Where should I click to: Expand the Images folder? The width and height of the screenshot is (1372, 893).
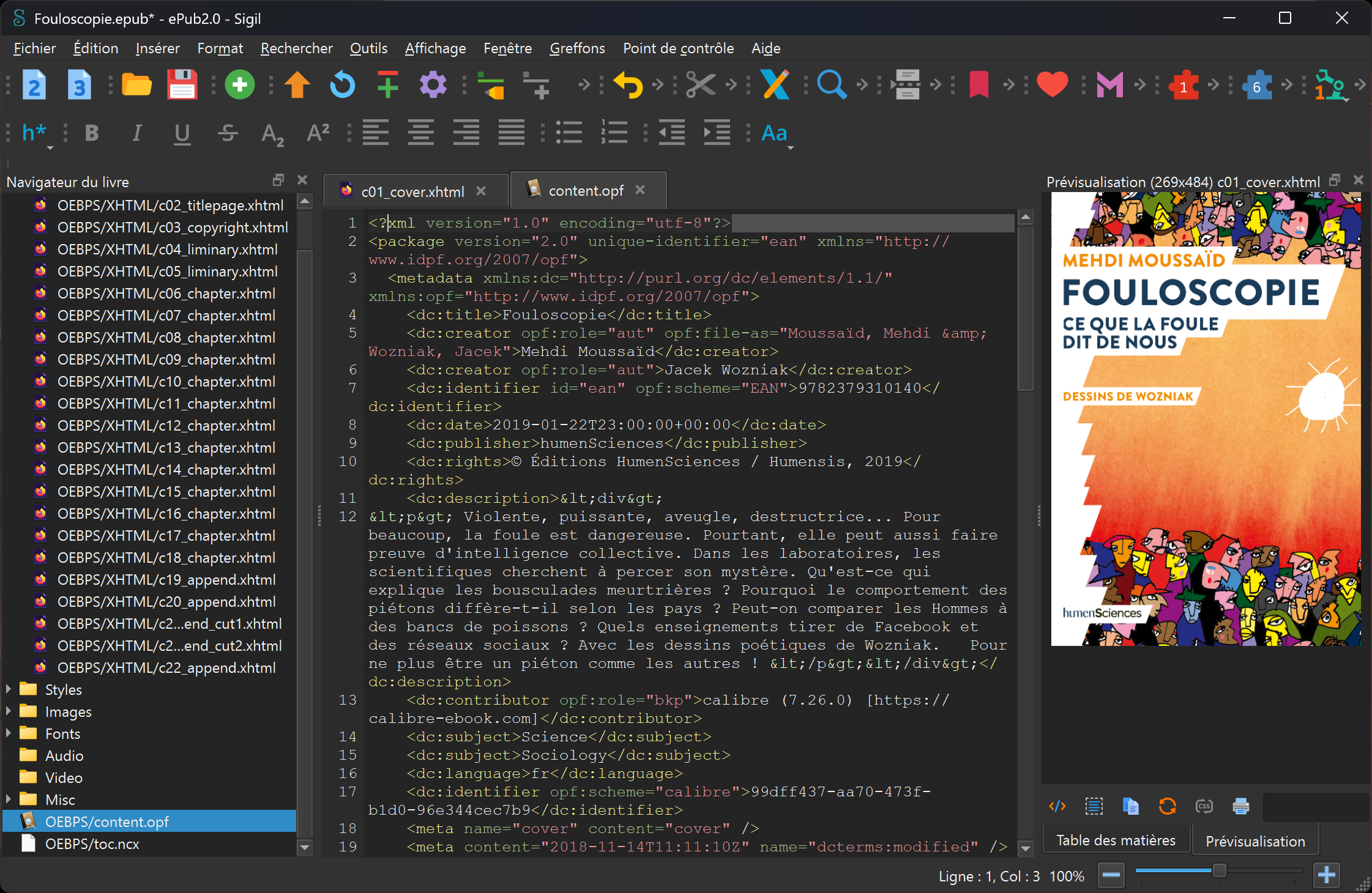click(x=9, y=711)
